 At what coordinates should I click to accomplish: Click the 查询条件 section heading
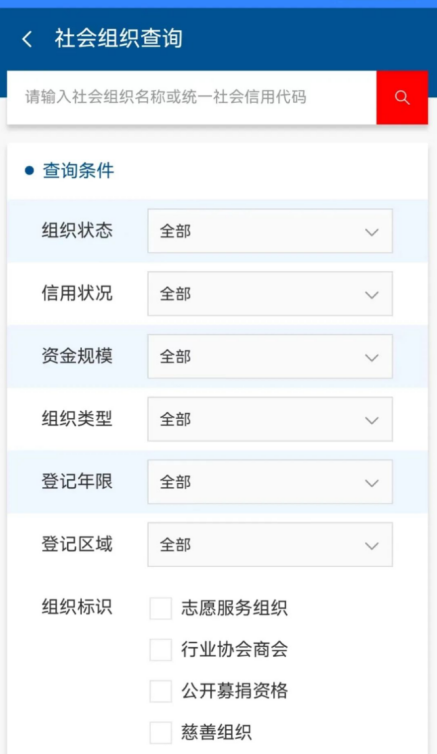click(x=78, y=170)
